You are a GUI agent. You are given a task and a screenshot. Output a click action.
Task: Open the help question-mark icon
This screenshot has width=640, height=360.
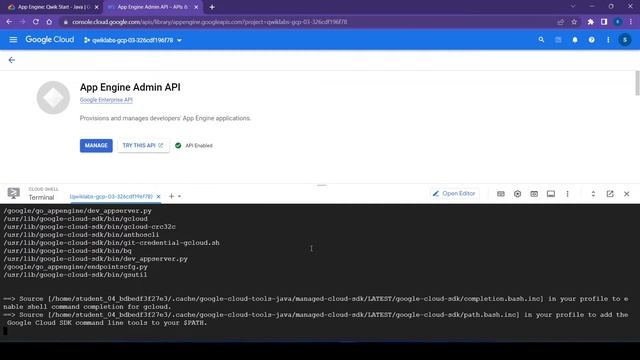coord(591,40)
